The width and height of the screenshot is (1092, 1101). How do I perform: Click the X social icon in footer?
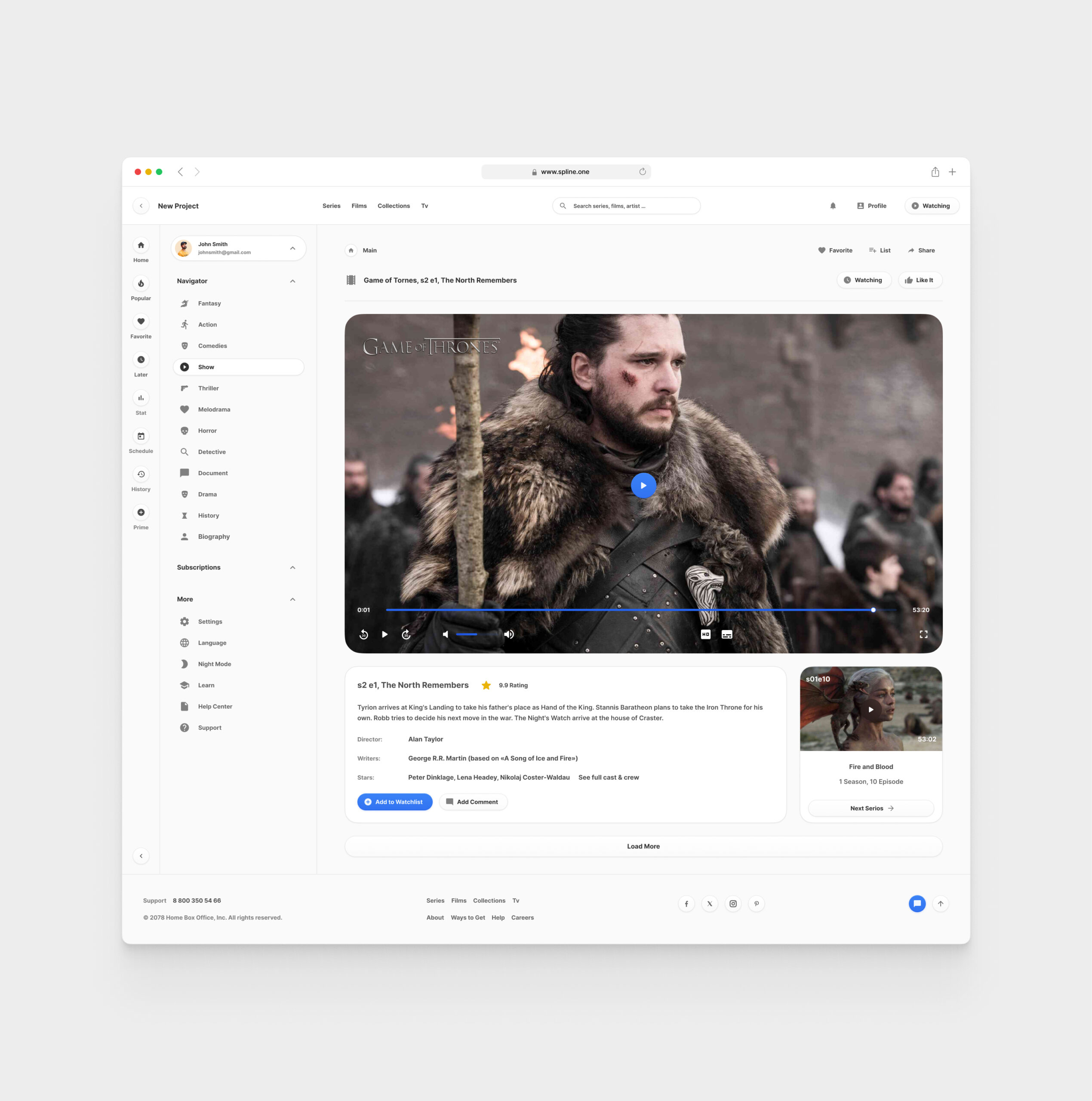[x=710, y=903]
